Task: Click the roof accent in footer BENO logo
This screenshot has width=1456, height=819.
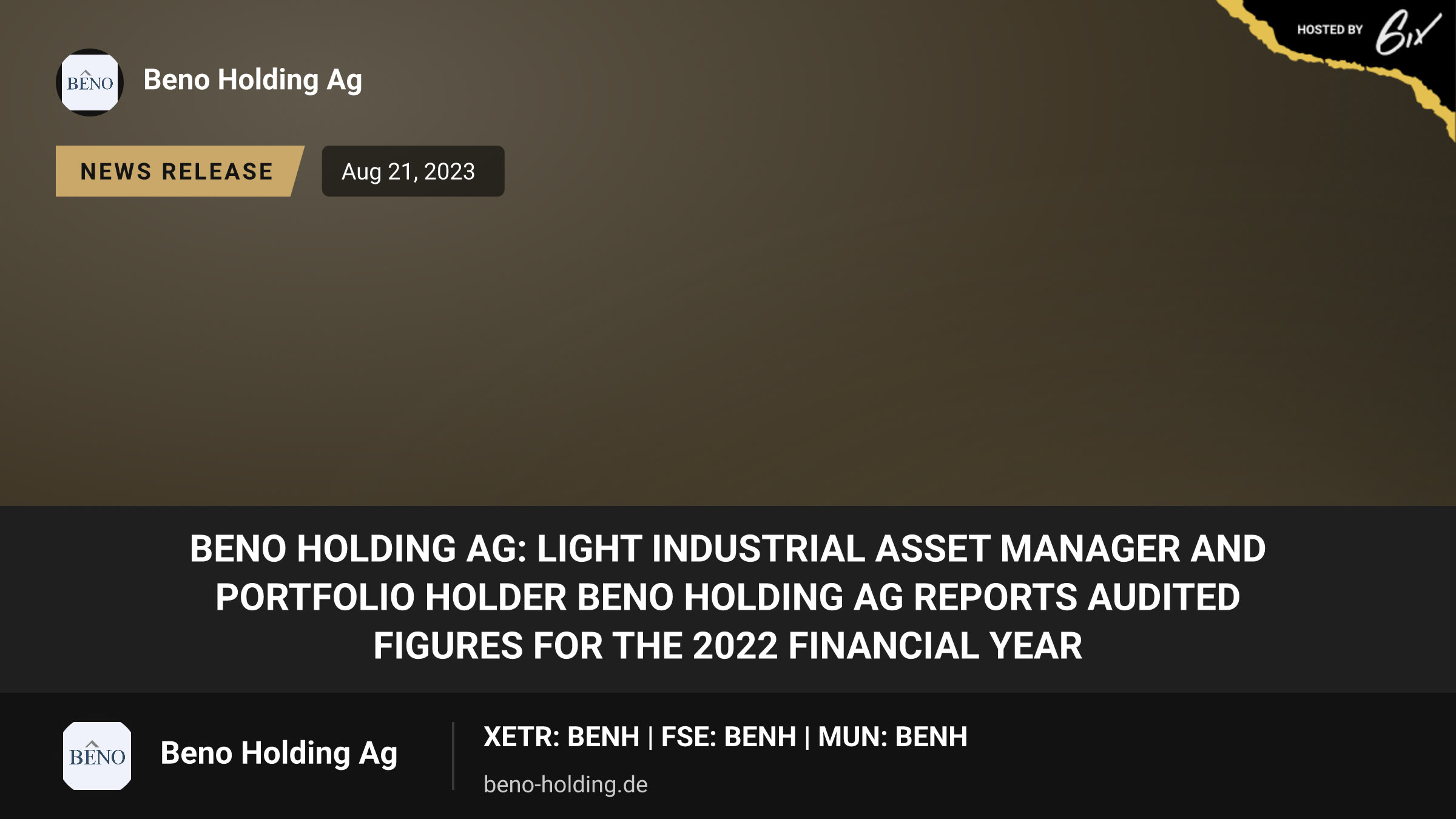Action: 92,743
